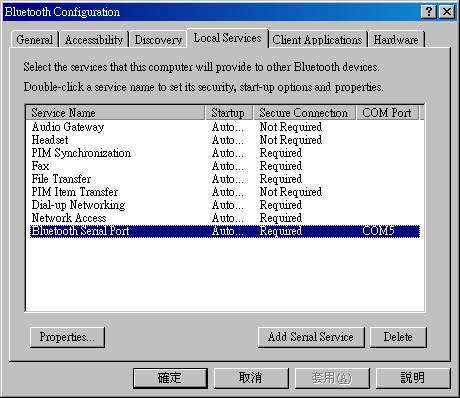460x398 pixels.
Task: Click Not Required in PIM Item Transfer row
Action: [x=291, y=192]
